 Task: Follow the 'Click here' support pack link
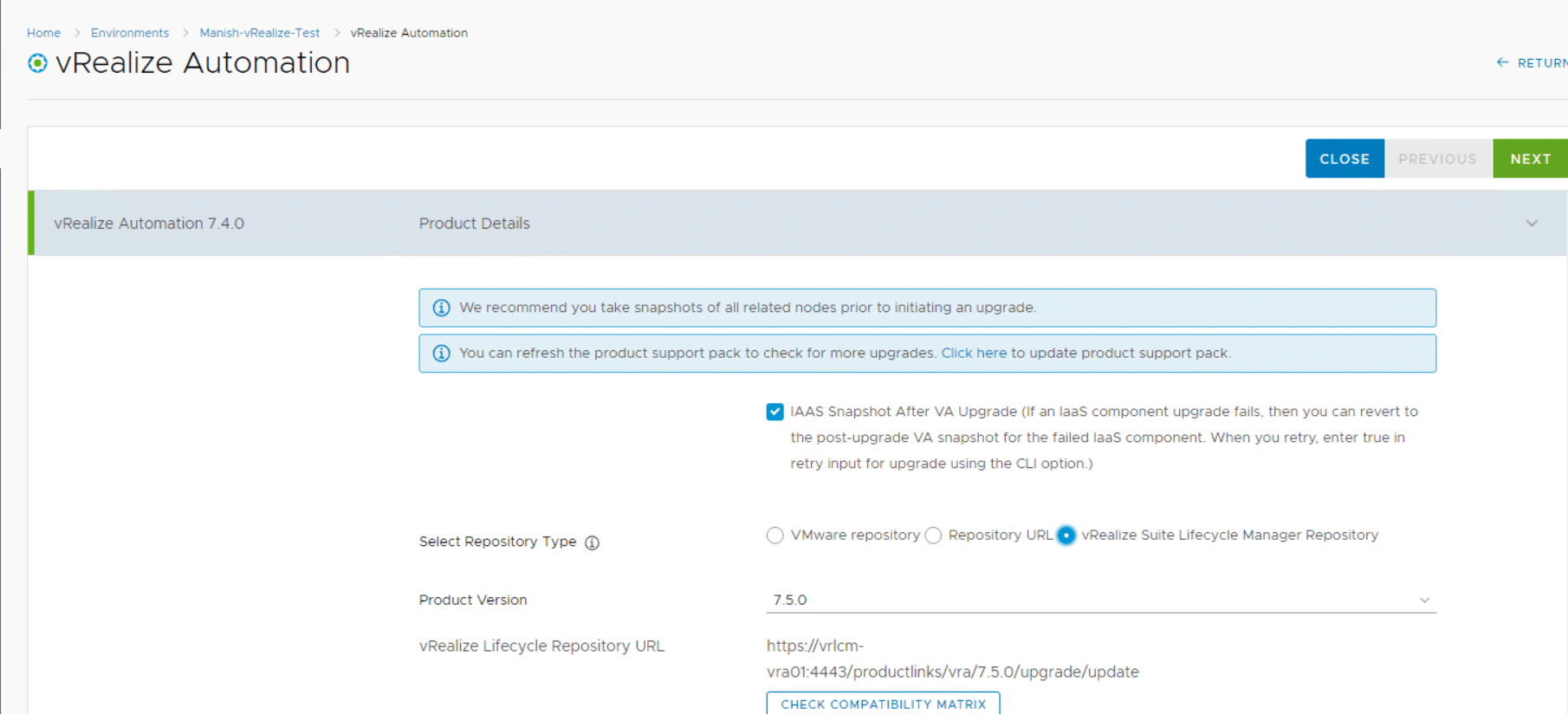974,354
